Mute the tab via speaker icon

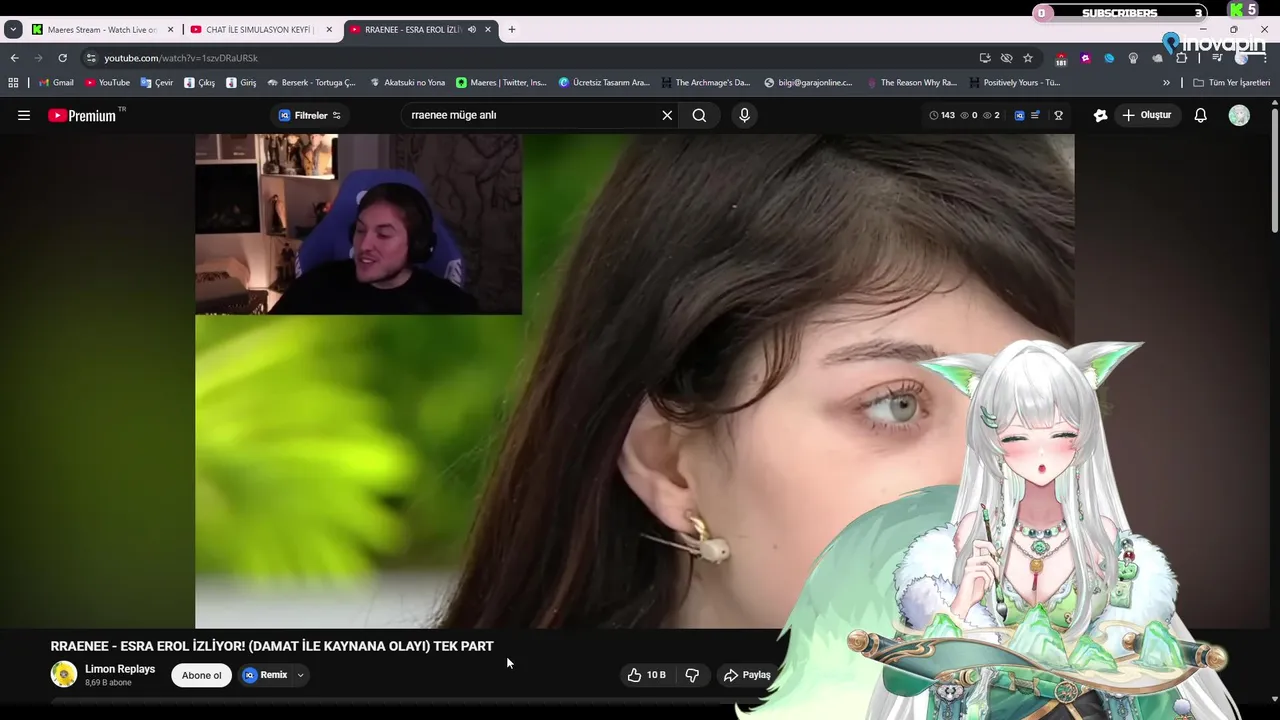[x=471, y=29]
